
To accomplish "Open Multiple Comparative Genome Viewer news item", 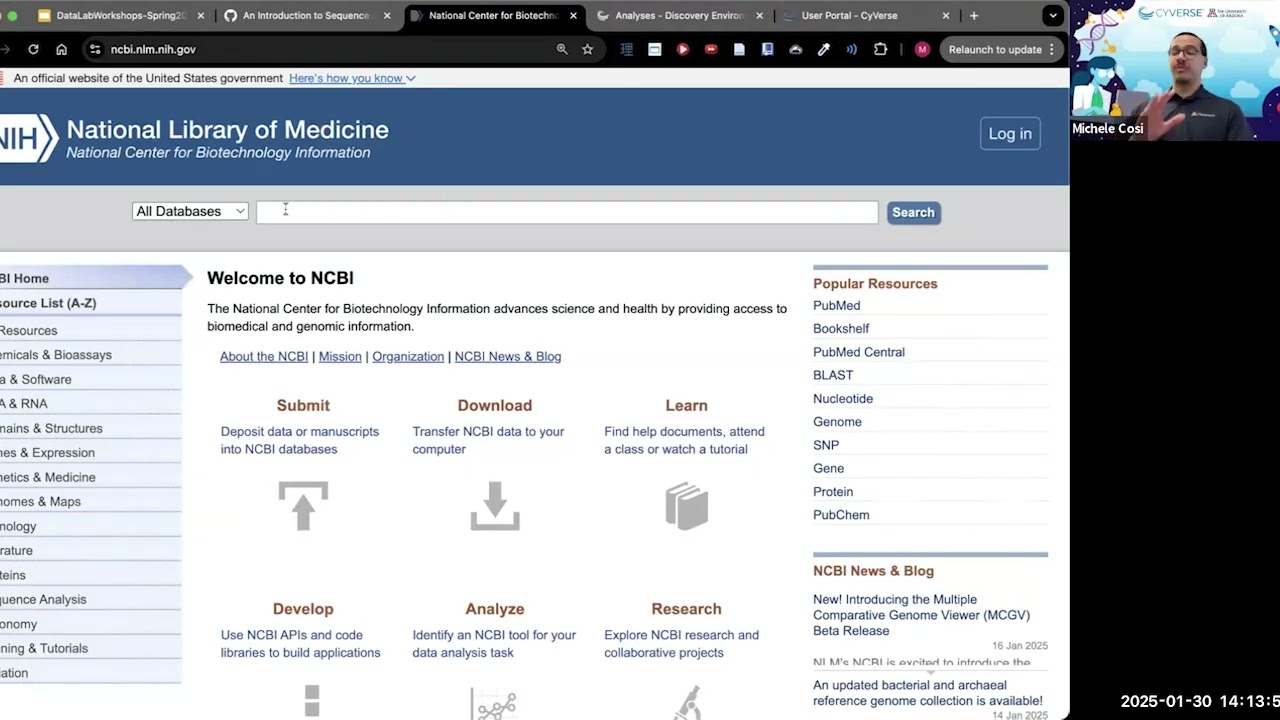I will (921, 615).
